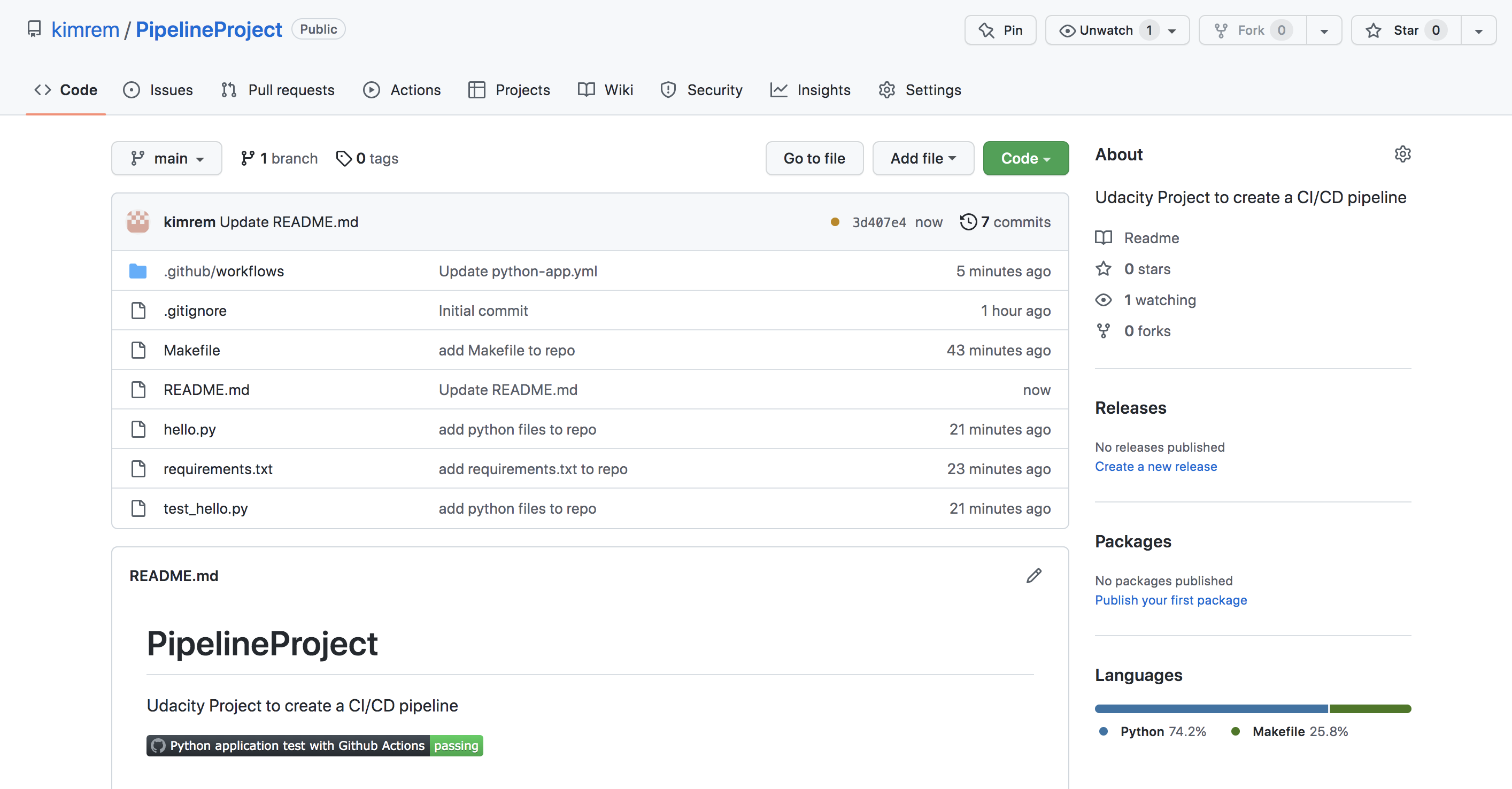Screen dimensions: 1512x789
Task: Open the Actions tab
Action: (402, 90)
